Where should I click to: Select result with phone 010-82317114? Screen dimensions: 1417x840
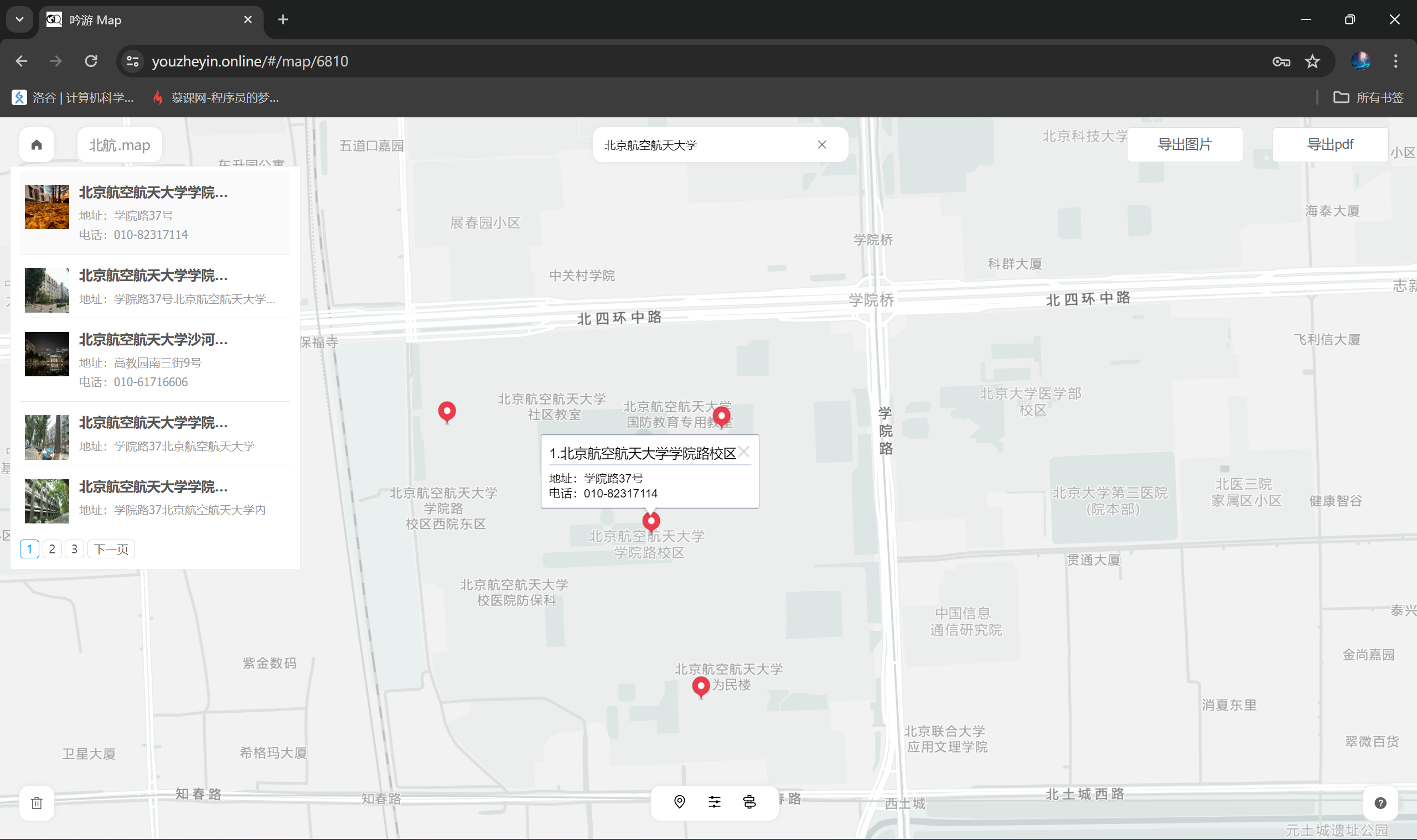(x=154, y=212)
